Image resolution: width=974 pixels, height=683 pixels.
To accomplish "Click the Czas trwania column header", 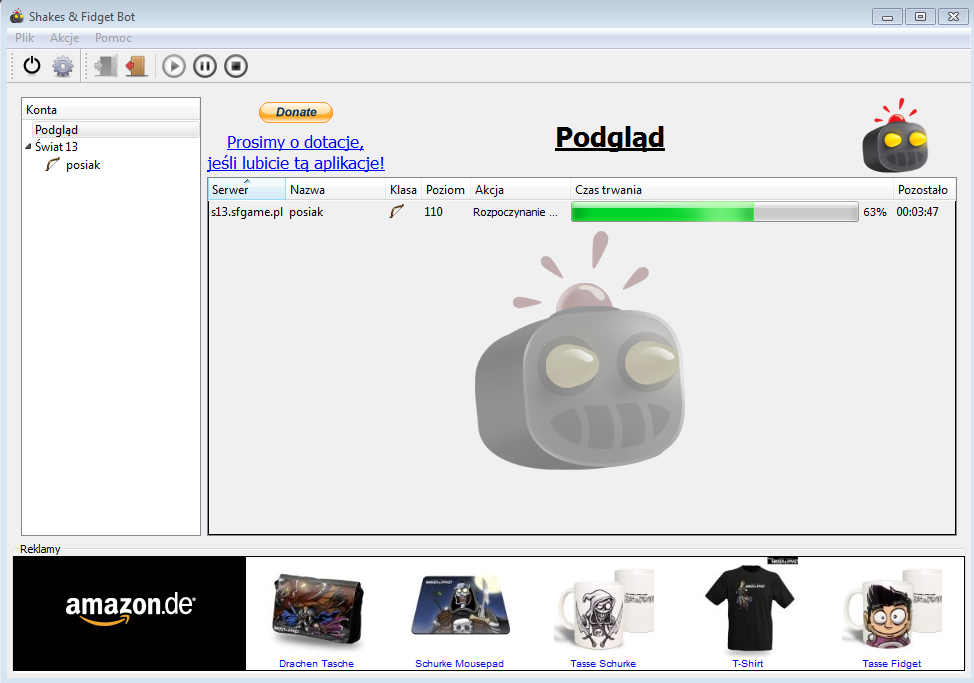I will pyautogui.click(x=732, y=189).
